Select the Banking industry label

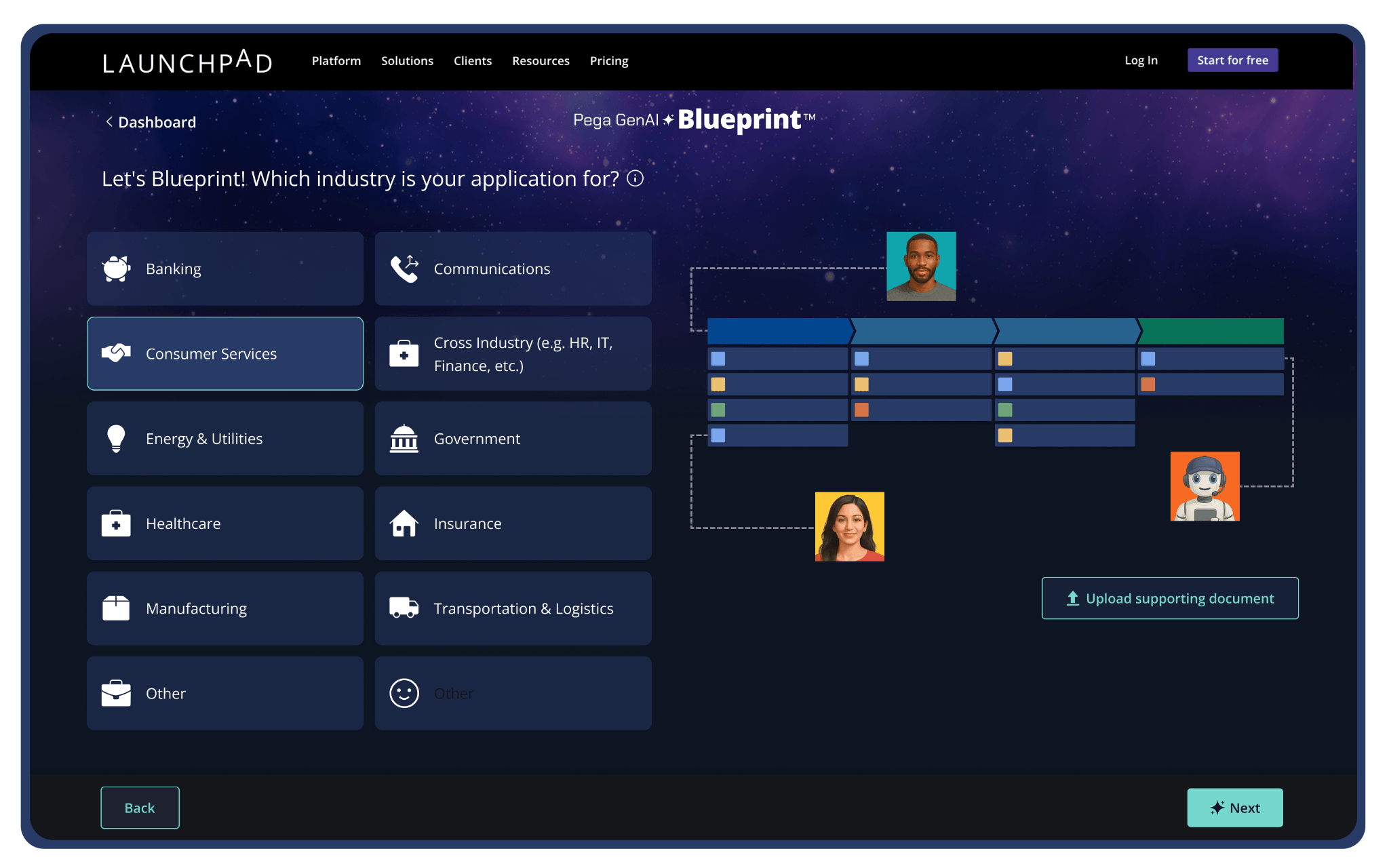point(174,269)
